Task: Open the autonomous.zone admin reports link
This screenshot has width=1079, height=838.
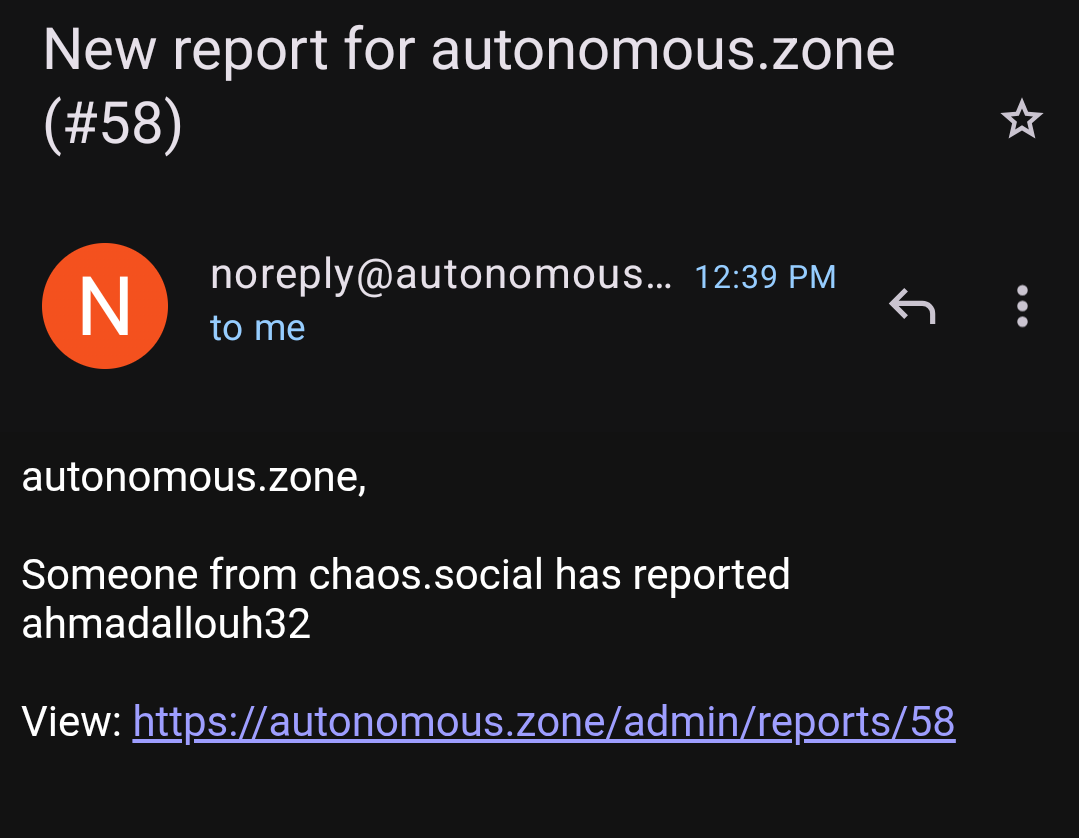Action: pos(544,721)
